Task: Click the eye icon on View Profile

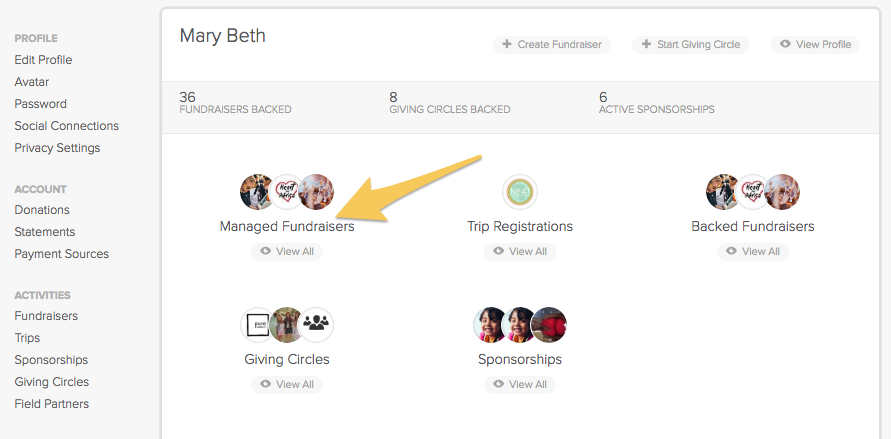Action: click(x=785, y=44)
